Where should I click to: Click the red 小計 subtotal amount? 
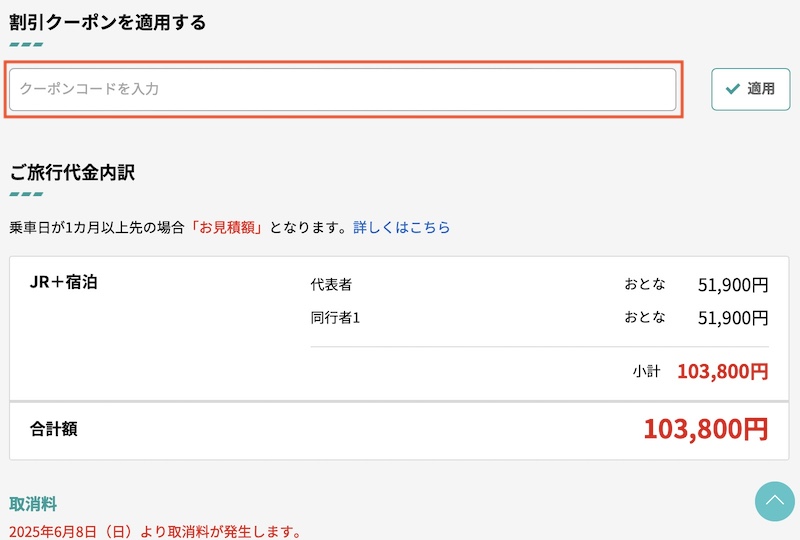[x=722, y=372]
